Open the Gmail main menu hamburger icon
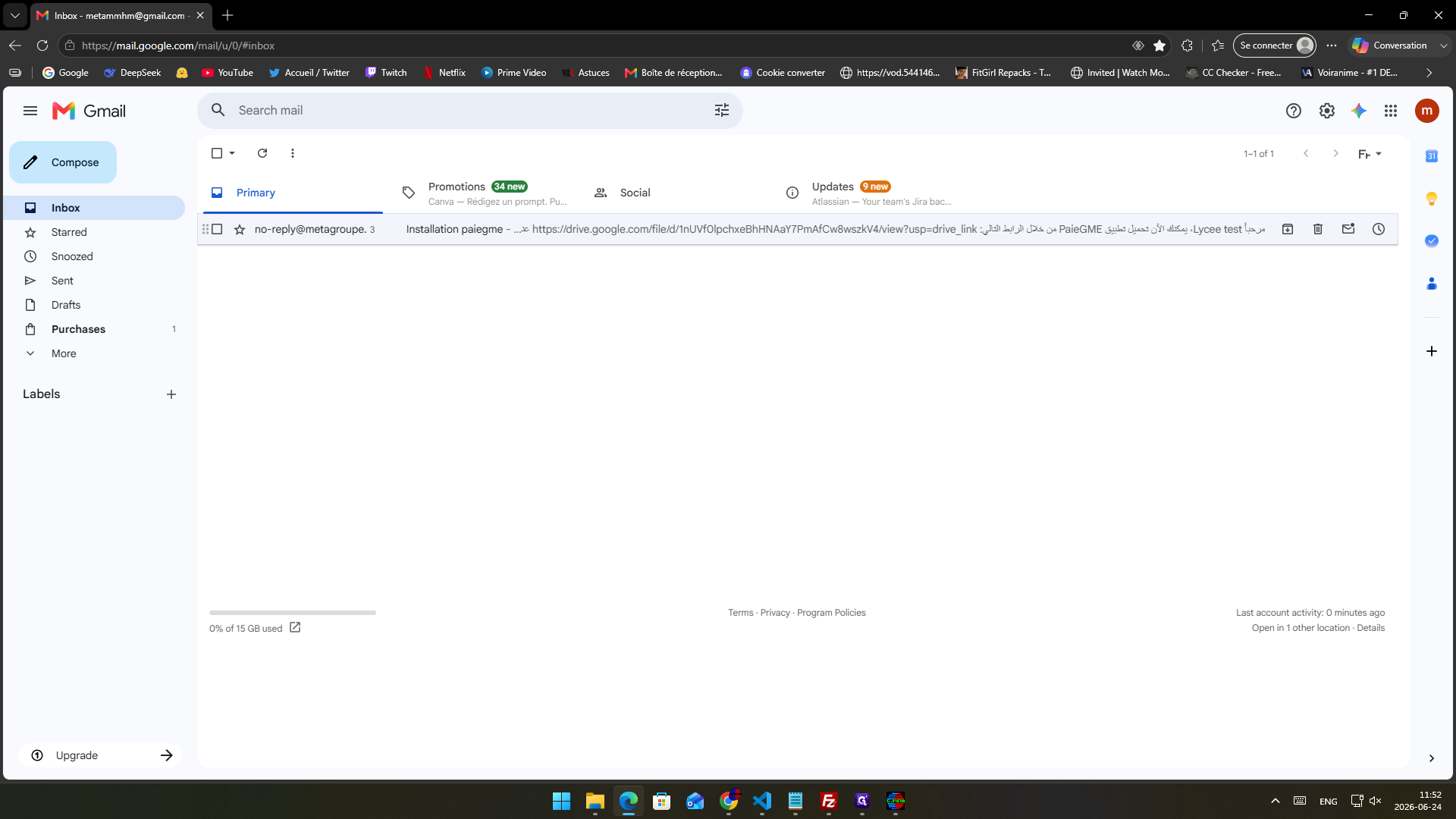Screen dimensions: 1456x819 (30, 111)
